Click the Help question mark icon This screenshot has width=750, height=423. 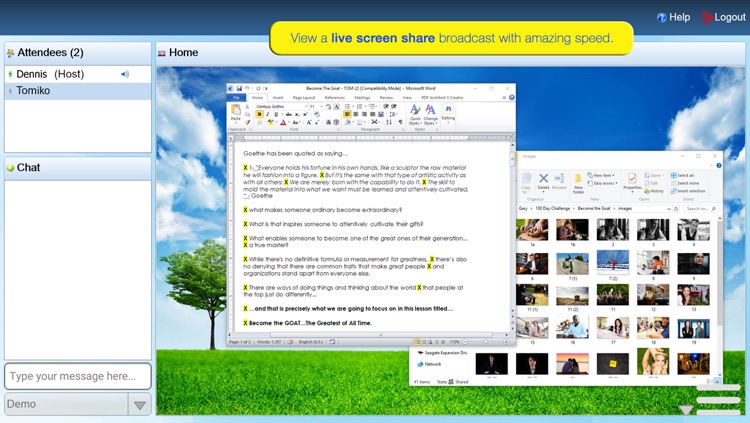[x=661, y=17]
